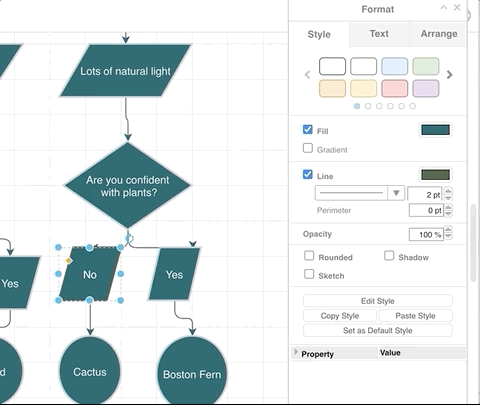Click Set as Default Style

coord(378,330)
